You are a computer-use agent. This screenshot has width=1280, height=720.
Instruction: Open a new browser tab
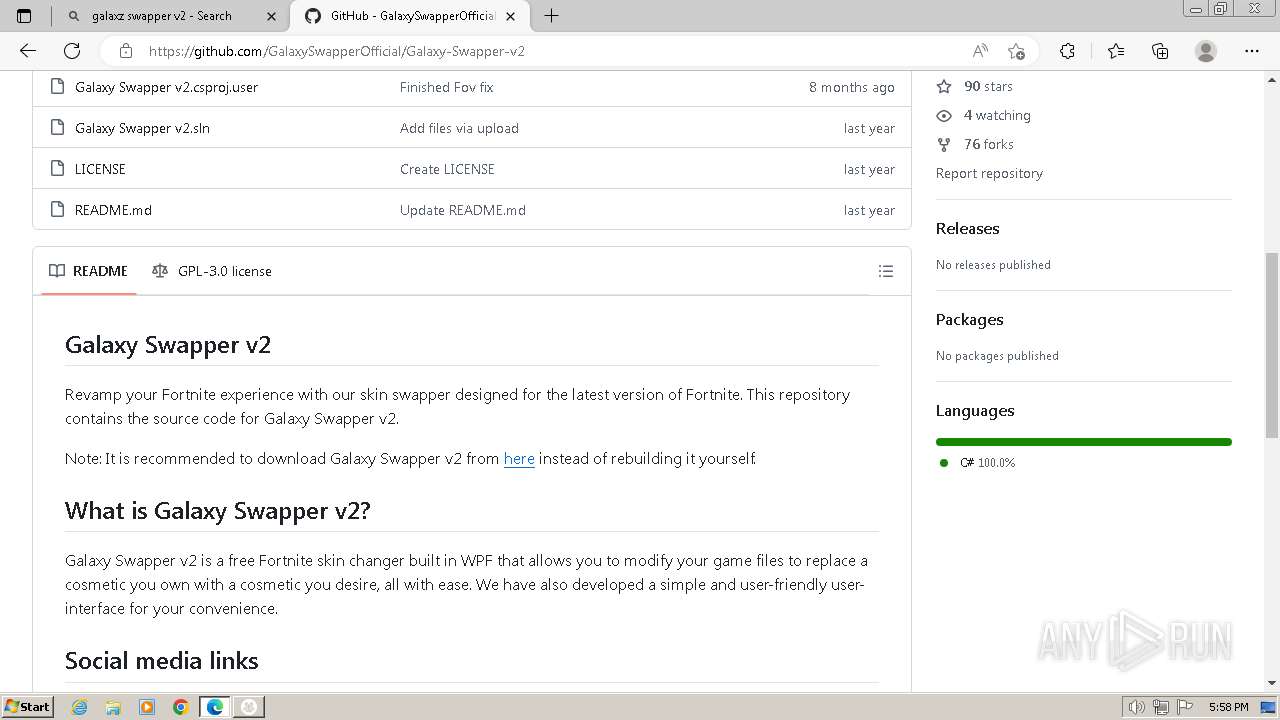click(551, 16)
